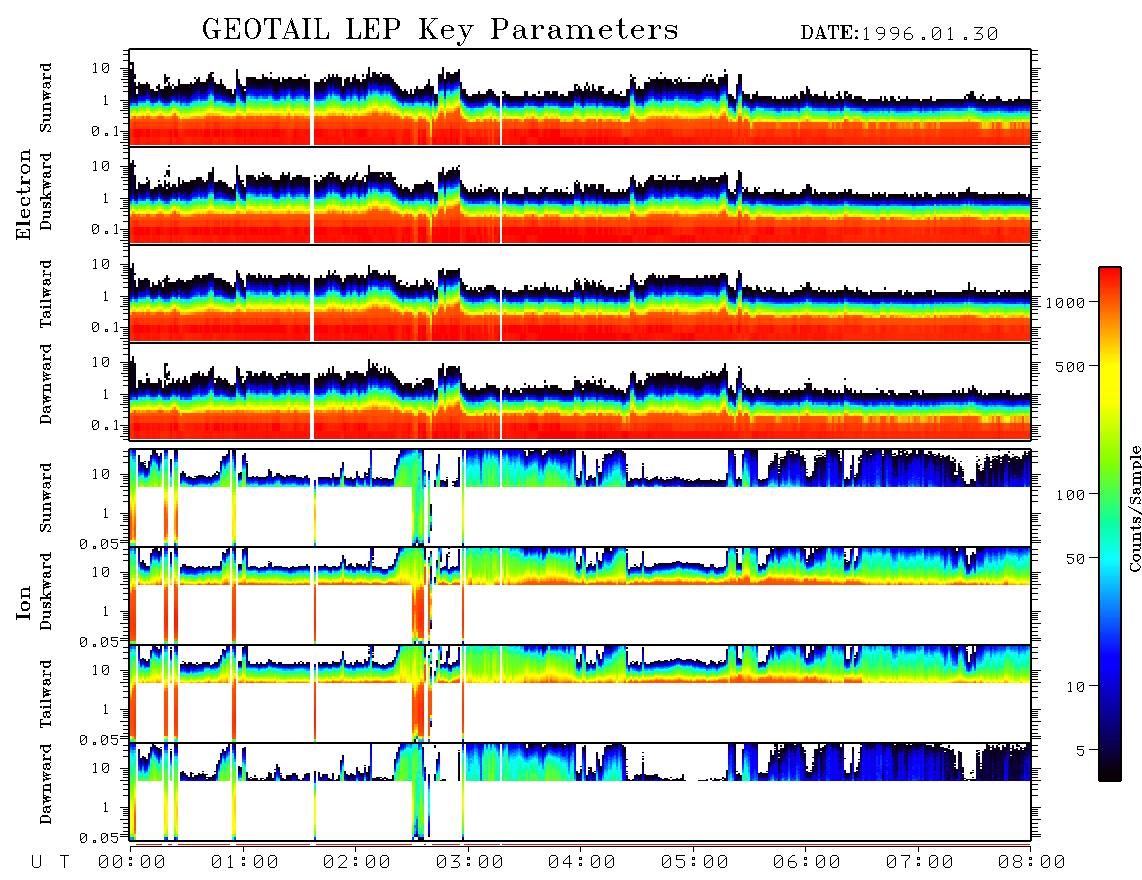
Task: Select the Electron "Duskward" panel label
Action: click(46, 192)
